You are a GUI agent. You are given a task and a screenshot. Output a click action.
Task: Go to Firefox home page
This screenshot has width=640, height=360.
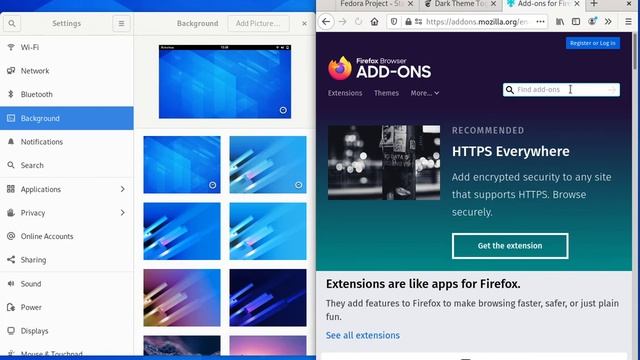(x=374, y=22)
